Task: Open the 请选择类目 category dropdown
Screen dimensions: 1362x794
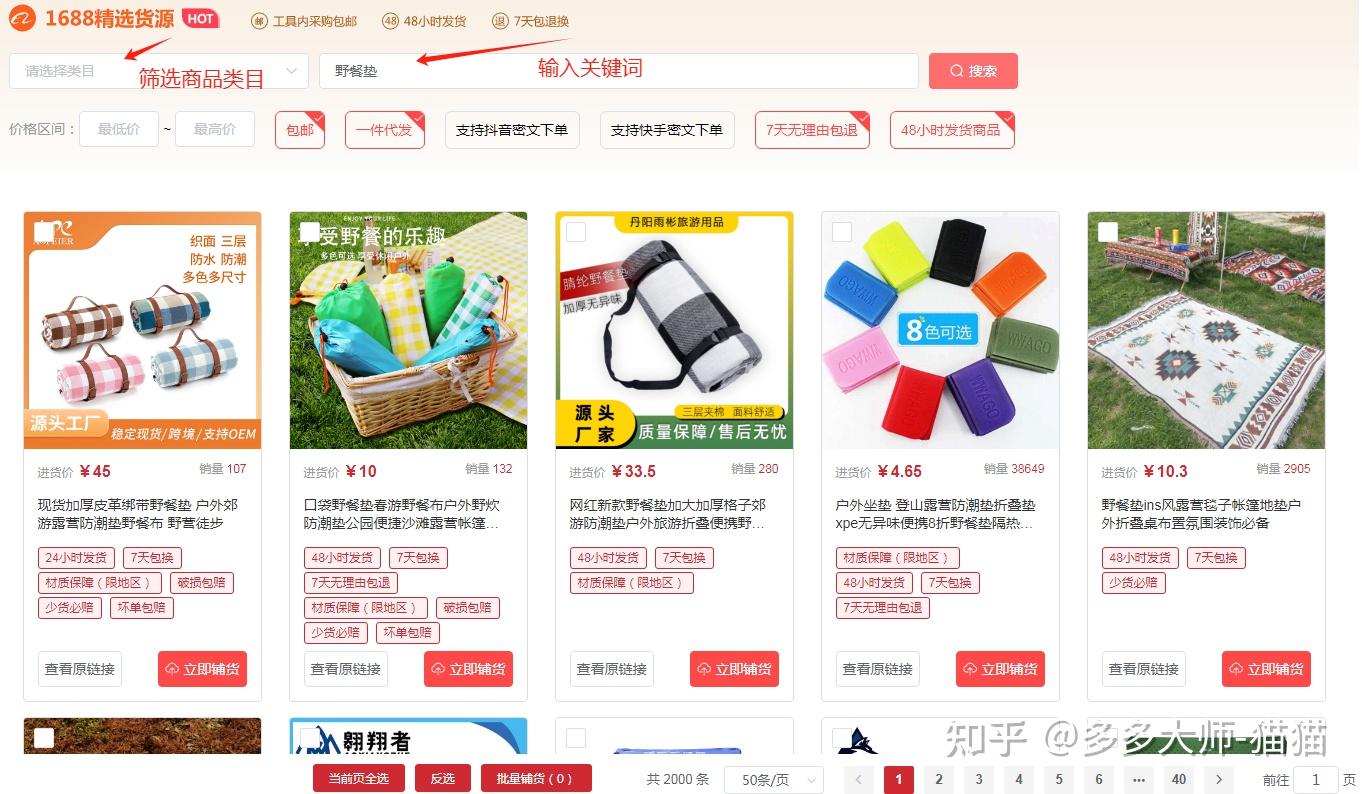Action: pos(159,71)
